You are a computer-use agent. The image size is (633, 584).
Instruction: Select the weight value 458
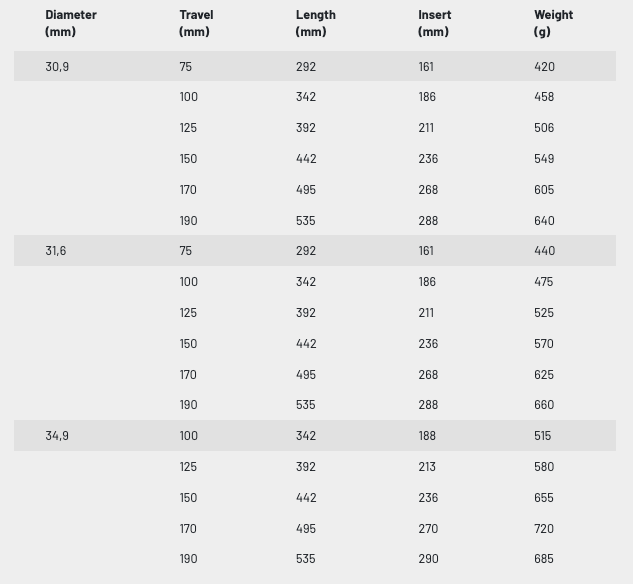544,97
